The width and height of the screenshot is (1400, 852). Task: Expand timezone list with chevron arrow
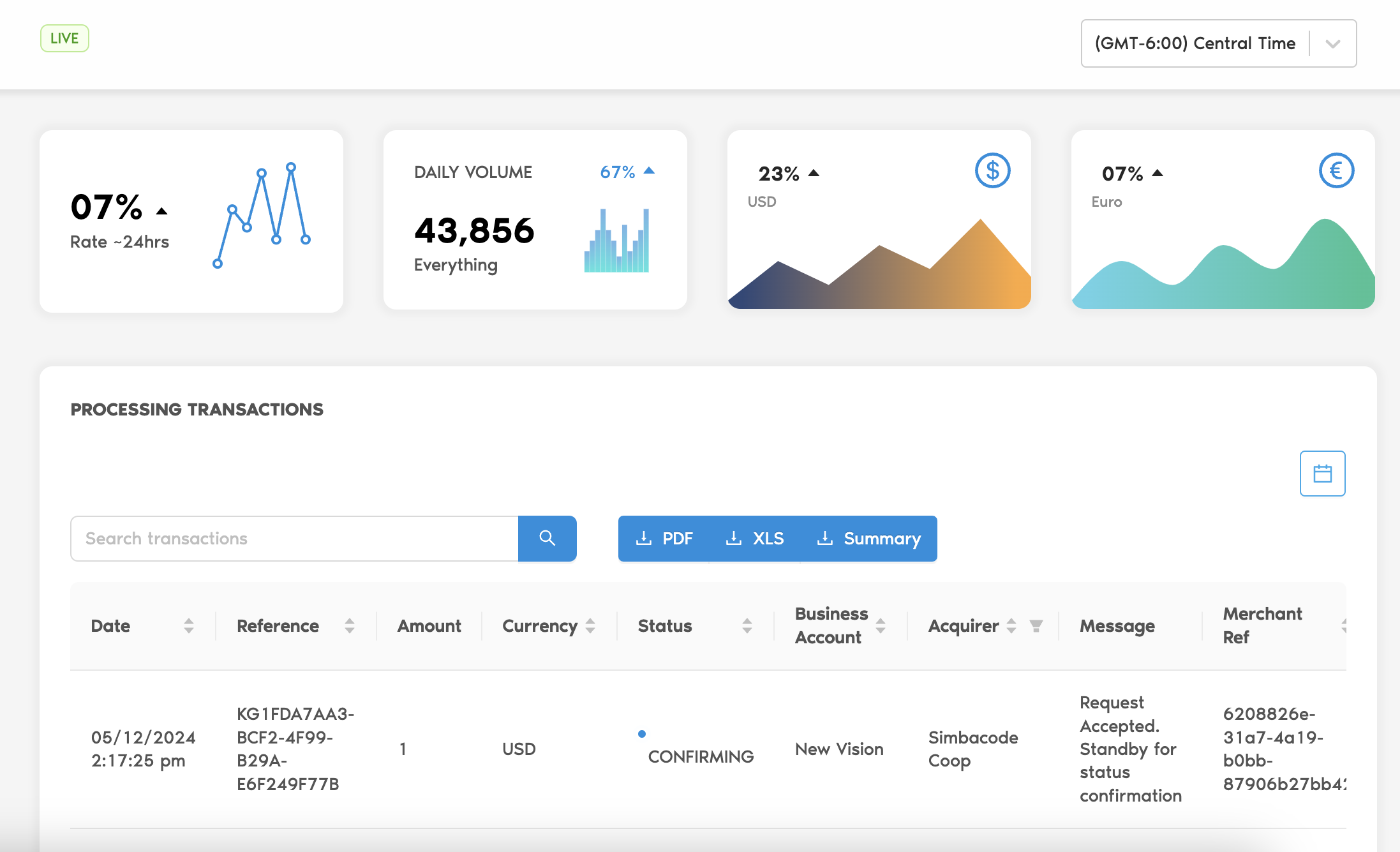coord(1332,43)
